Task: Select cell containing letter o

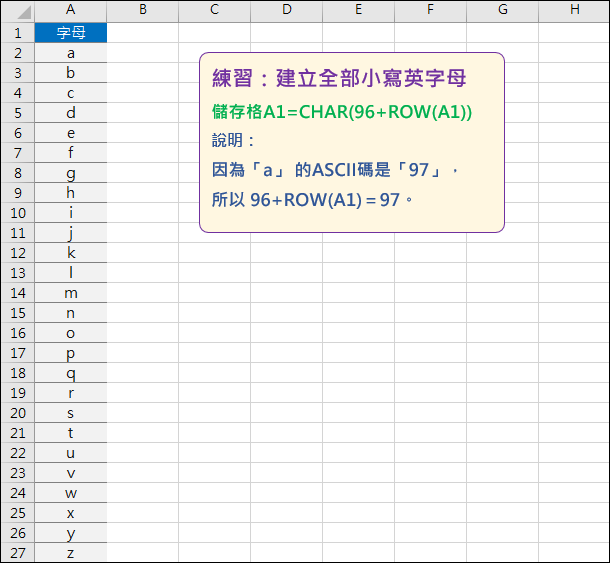Action: point(70,333)
